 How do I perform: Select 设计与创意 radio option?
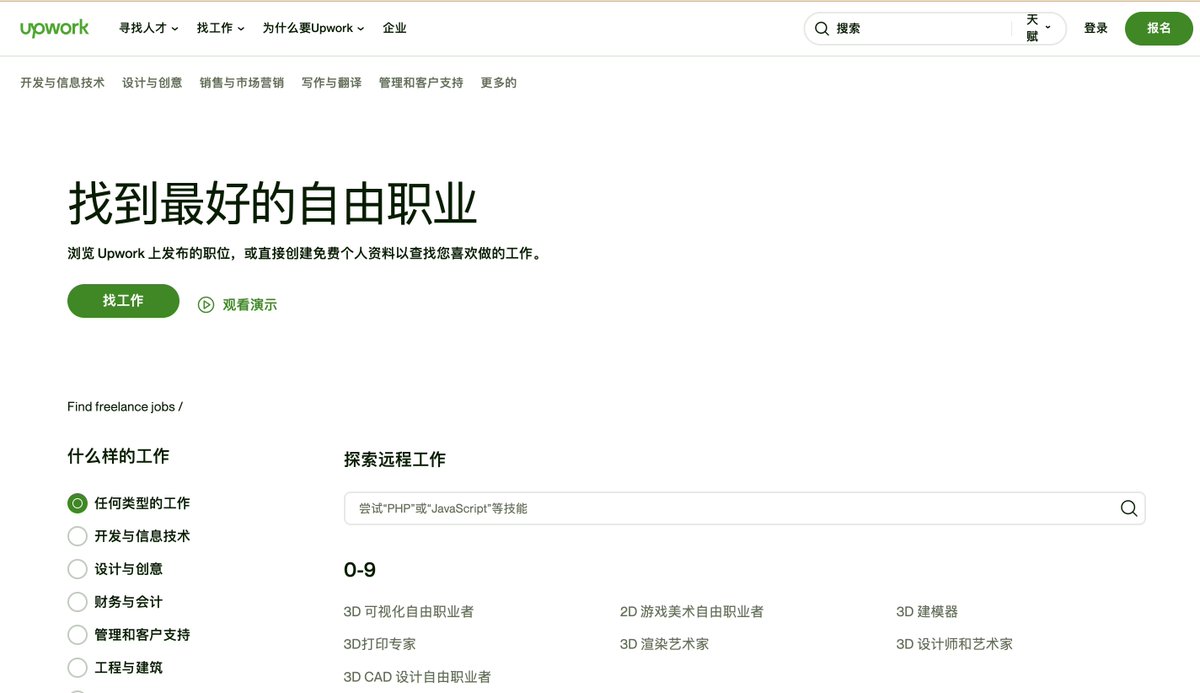coord(77,569)
